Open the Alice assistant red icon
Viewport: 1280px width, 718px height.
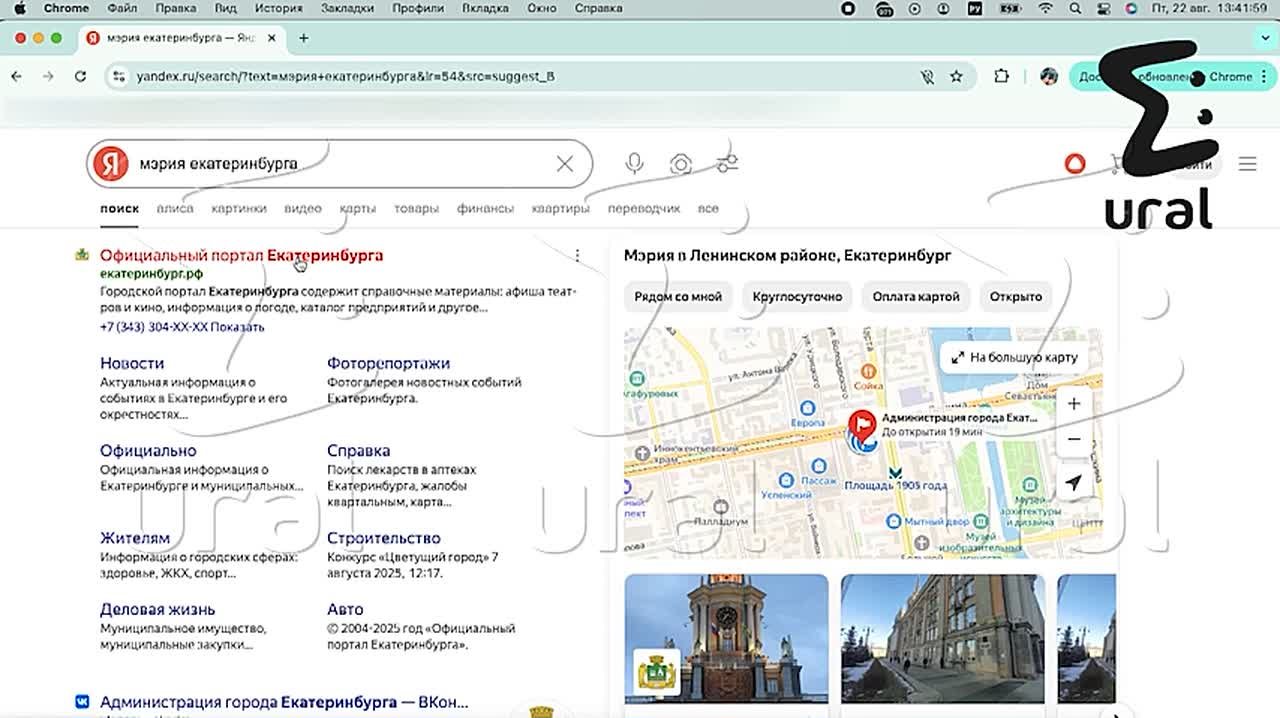coord(1075,164)
